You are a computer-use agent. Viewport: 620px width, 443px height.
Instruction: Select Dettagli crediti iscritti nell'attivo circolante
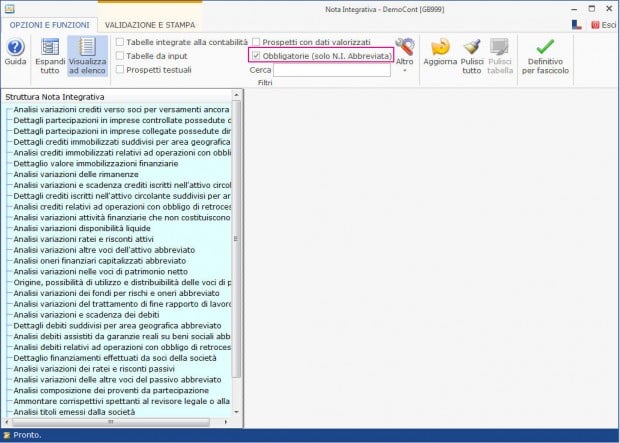[x=122, y=196]
